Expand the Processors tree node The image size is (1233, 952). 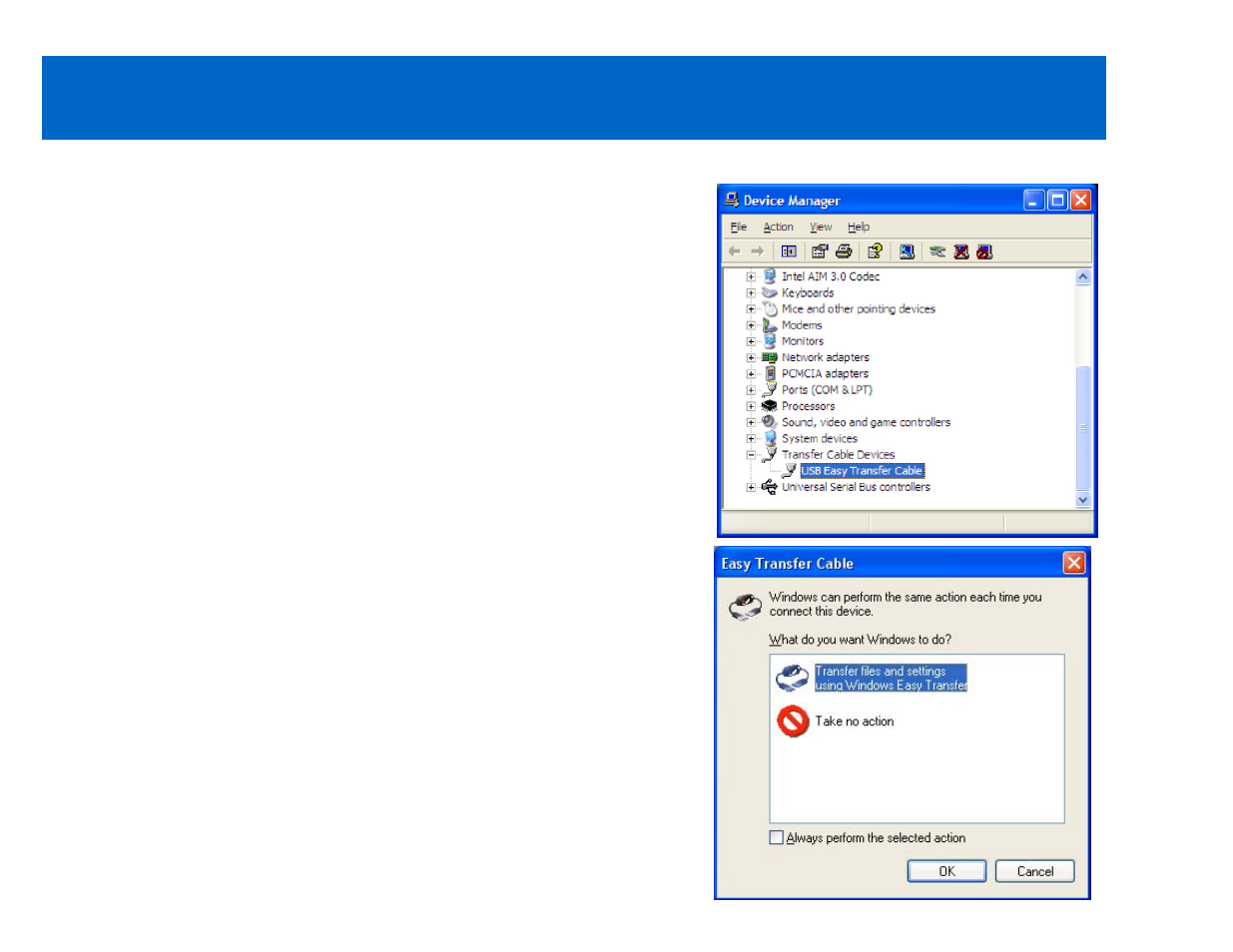click(x=751, y=406)
